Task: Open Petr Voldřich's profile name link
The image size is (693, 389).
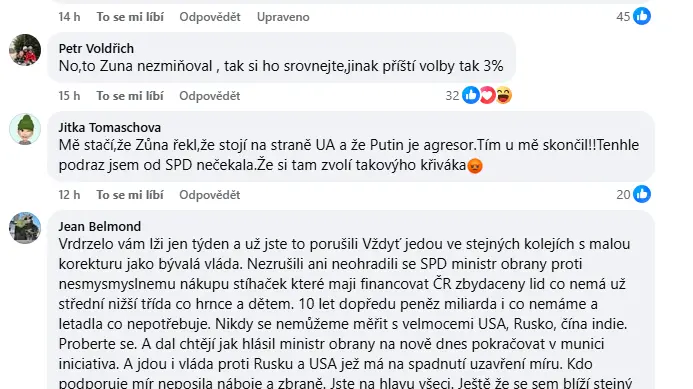Action: tap(96, 48)
